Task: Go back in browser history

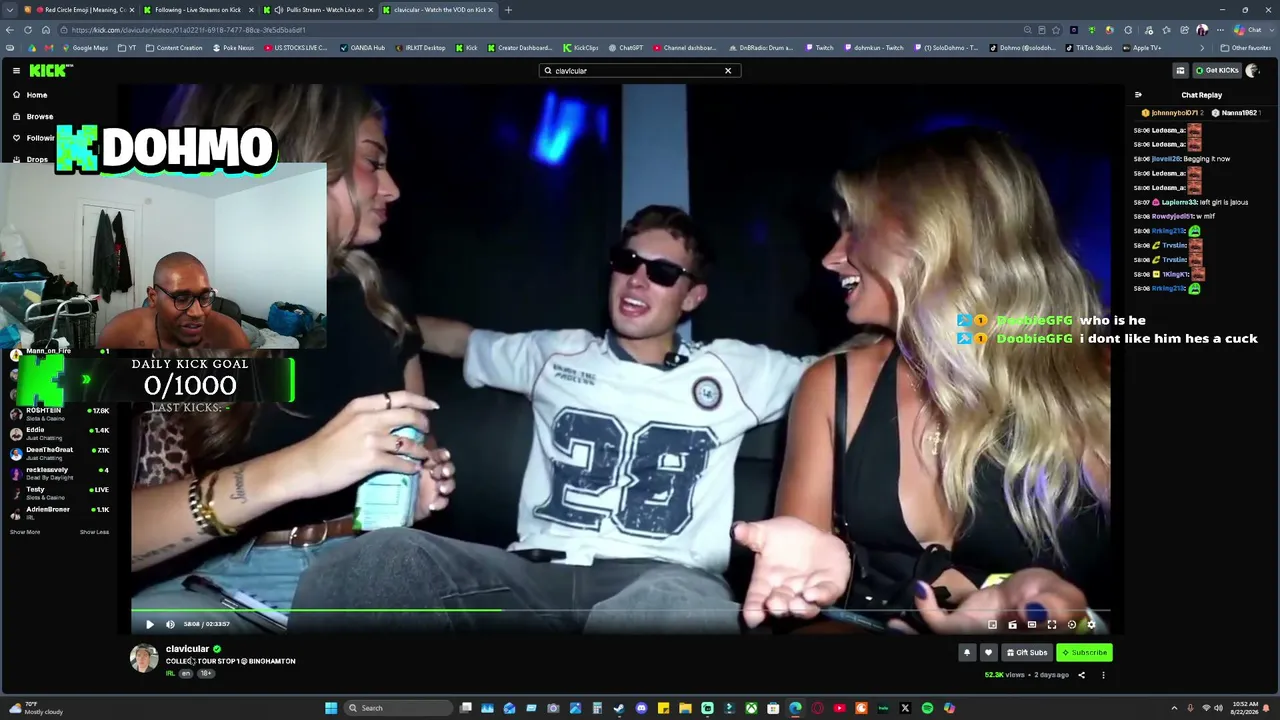Action: coord(11,30)
